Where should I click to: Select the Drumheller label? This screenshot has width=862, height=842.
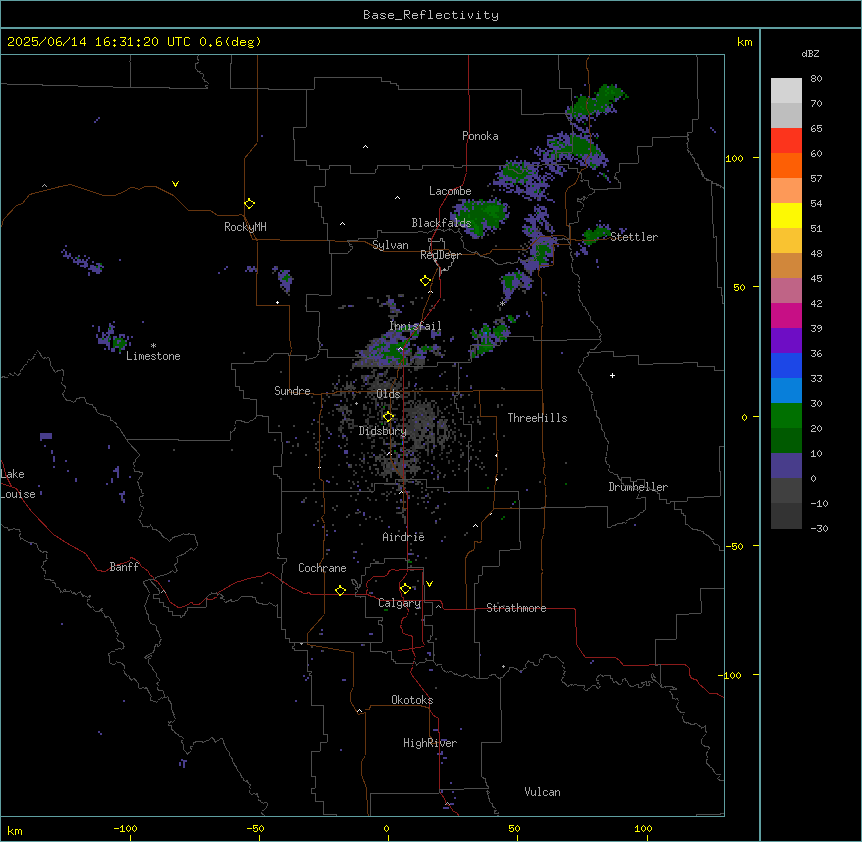point(638,487)
